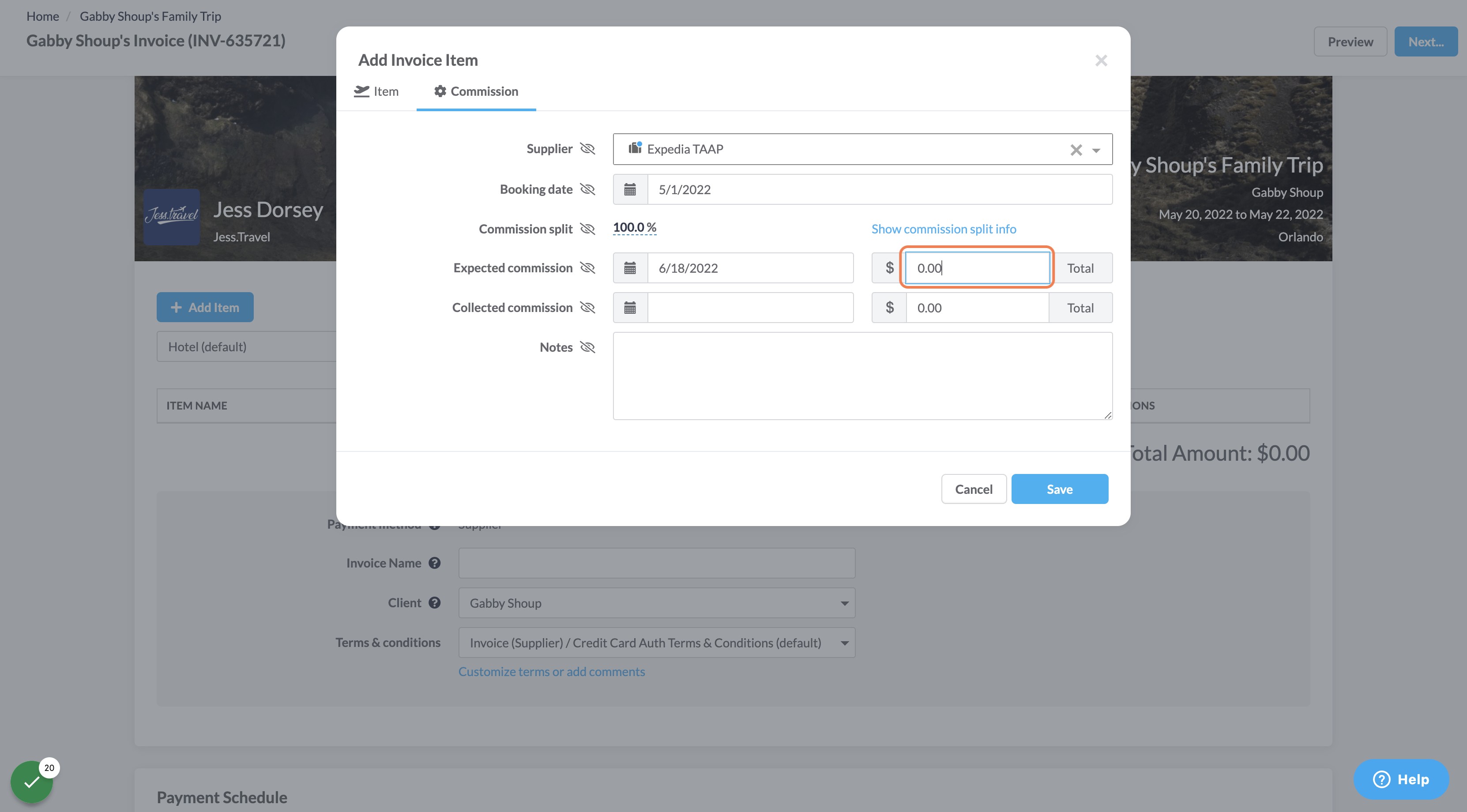Expand the Supplier dropdown arrow
The height and width of the screenshot is (812, 1467).
[x=1096, y=150]
